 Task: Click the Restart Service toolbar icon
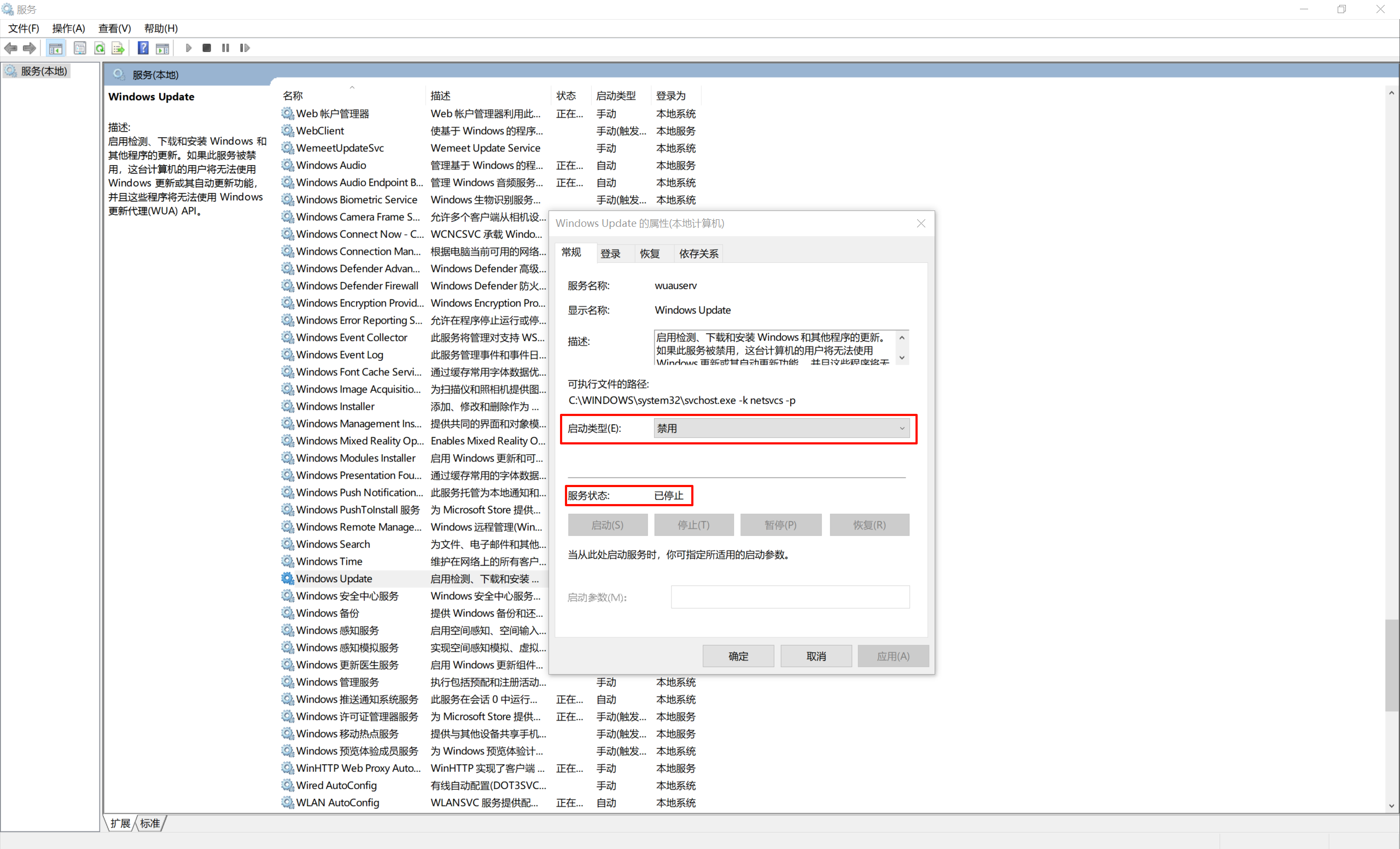(245, 48)
